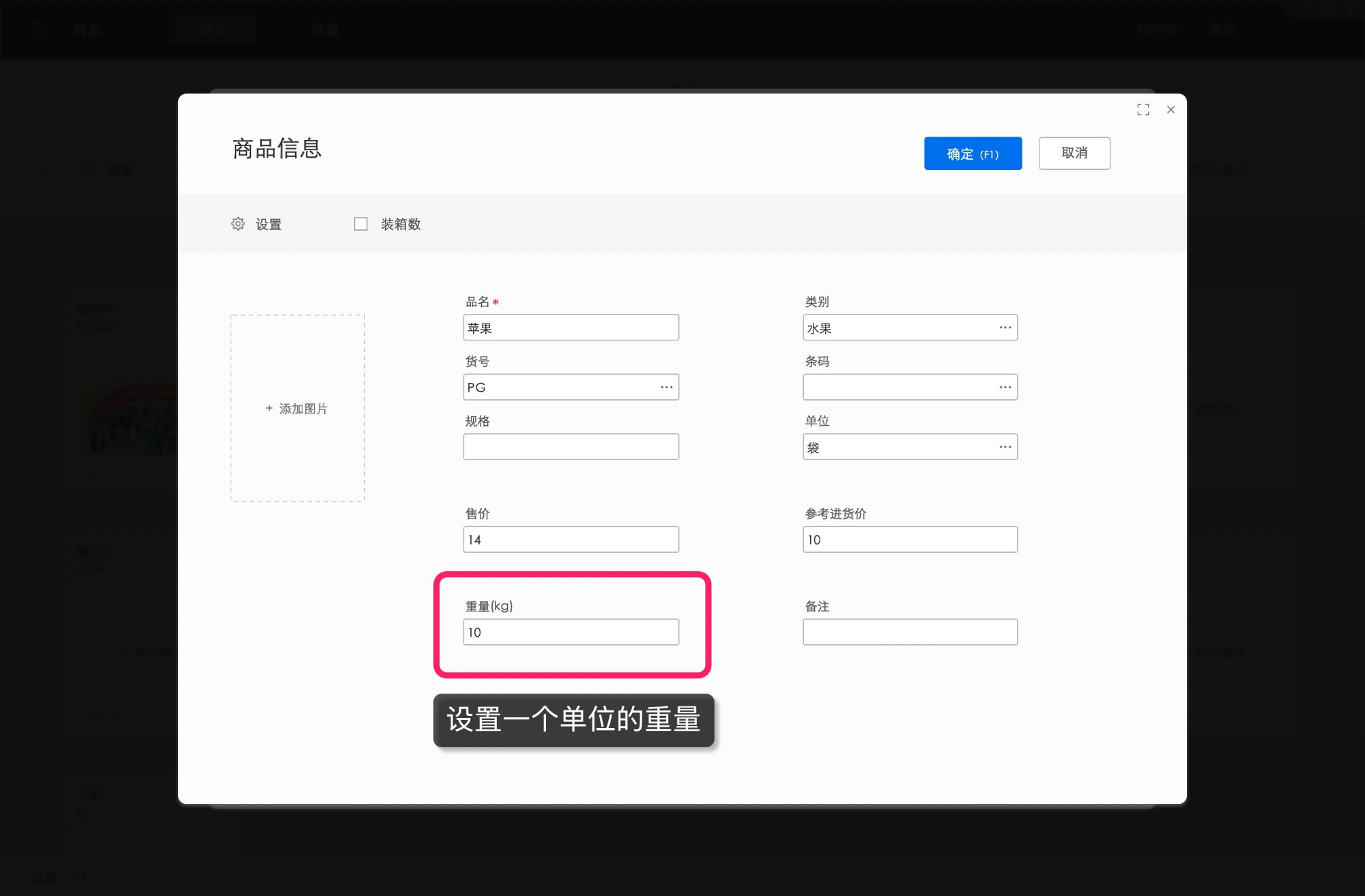Viewport: 1365px width, 896px height.
Task: Edit the 售价 field showing 14
Action: tap(571, 539)
